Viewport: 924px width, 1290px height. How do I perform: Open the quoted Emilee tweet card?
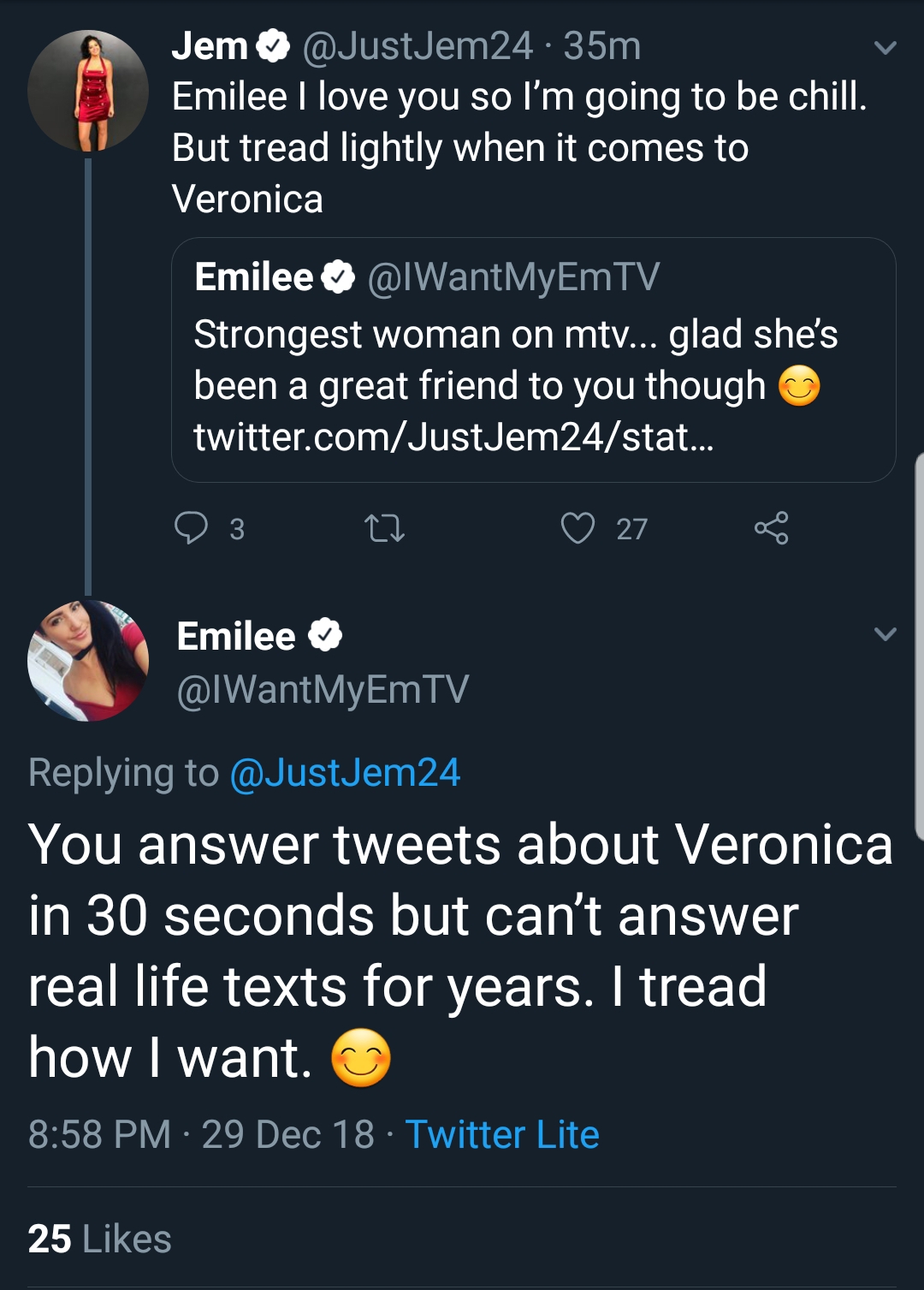pyautogui.click(x=533, y=360)
